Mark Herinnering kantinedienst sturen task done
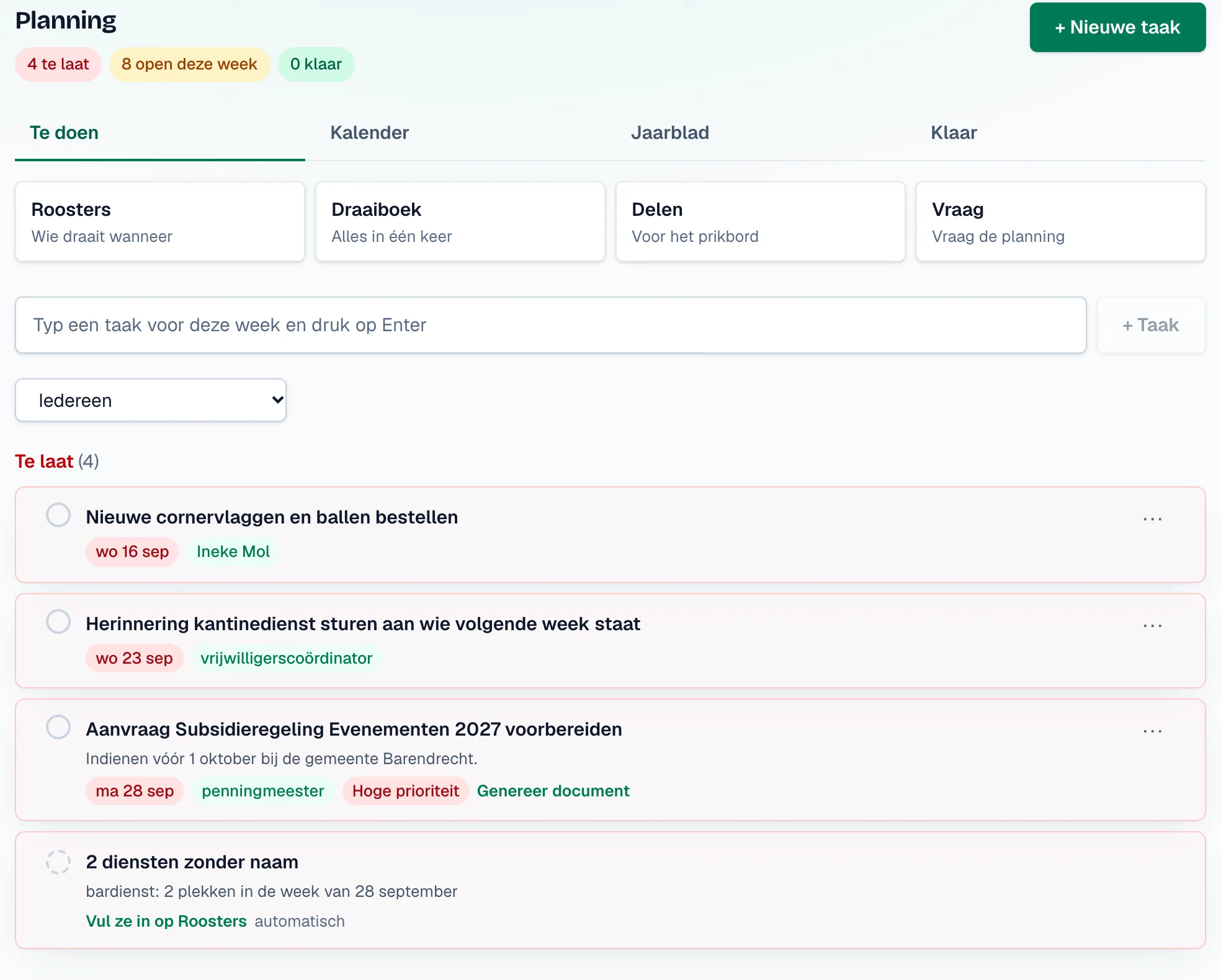This screenshot has height=980, width=1221. [58, 621]
